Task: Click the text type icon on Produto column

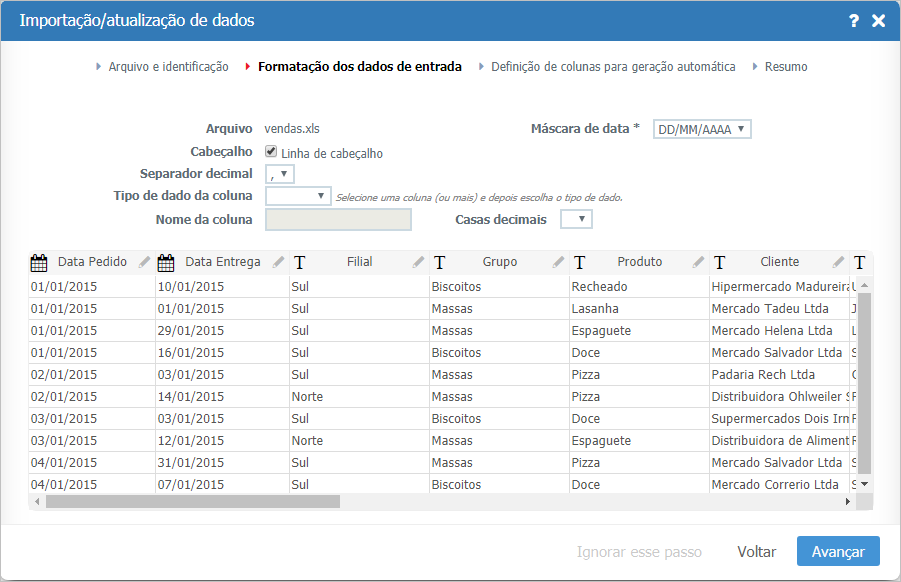Action: 578,261
